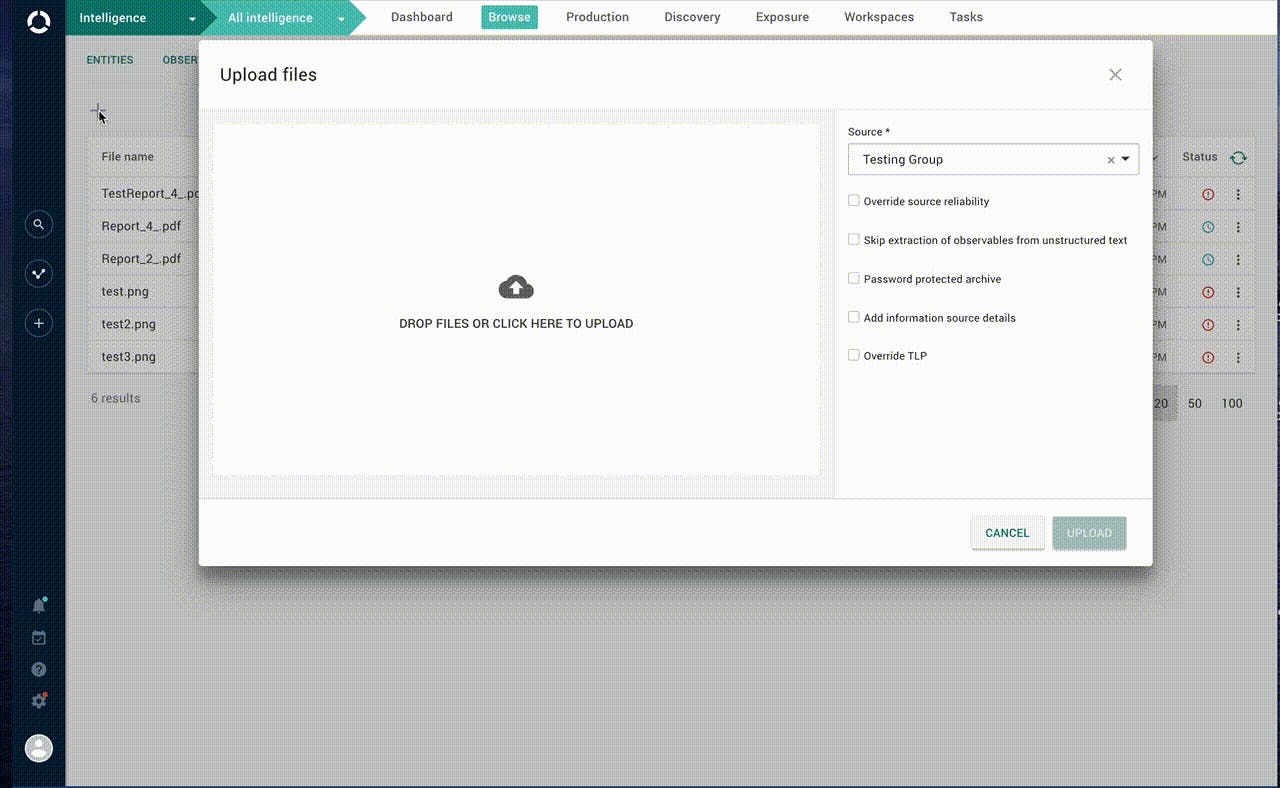This screenshot has height=788, width=1280.
Task: Click error status icon for test.png
Action: [1208, 292]
